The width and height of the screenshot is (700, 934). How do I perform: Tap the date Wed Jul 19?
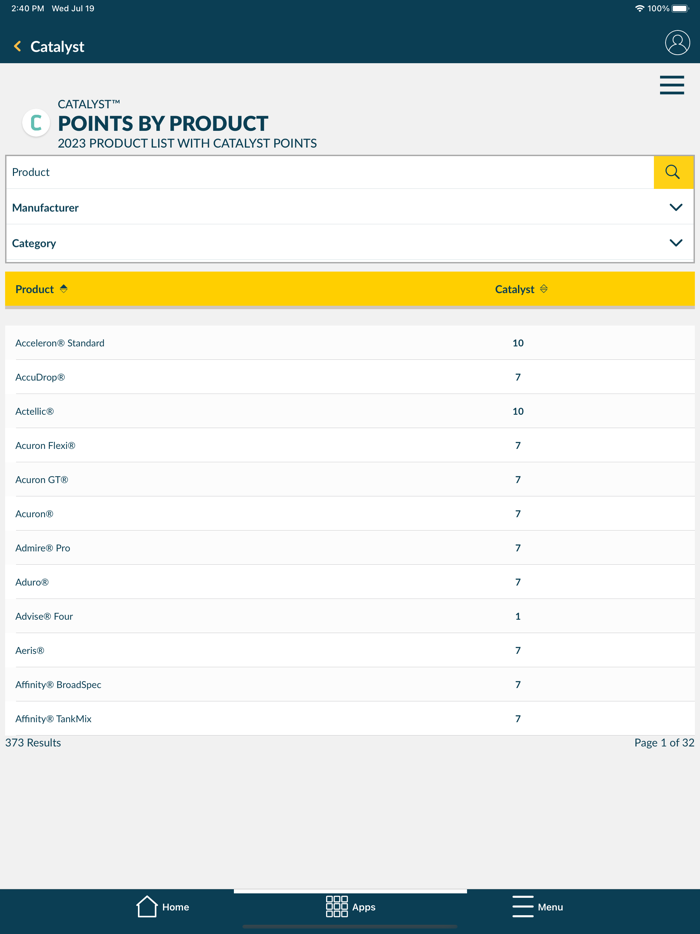73,8
